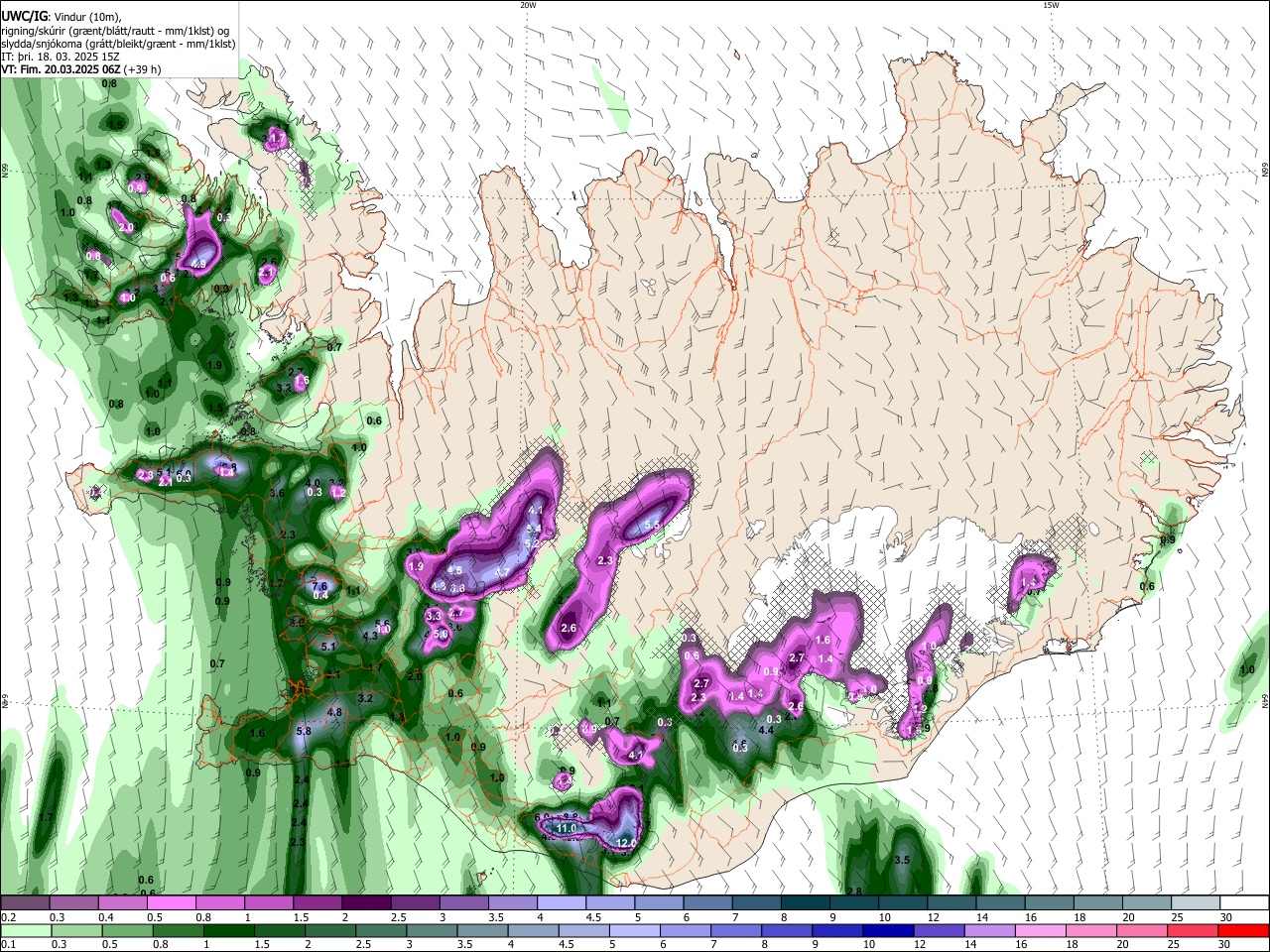Screen dimensions: 1270x952
Task: Click the bright pink 0.5–0.8 snow legend swatch
Action: point(172,903)
